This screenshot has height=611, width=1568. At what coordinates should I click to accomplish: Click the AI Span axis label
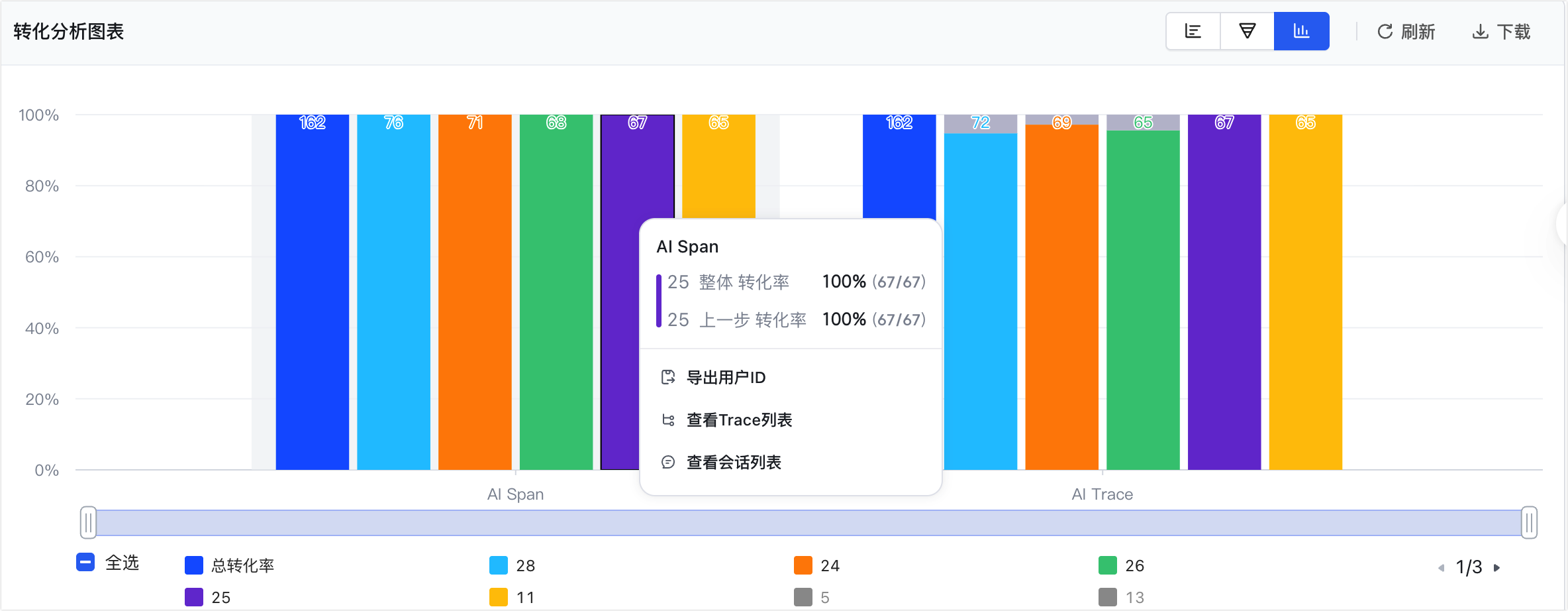pos(515,494)
